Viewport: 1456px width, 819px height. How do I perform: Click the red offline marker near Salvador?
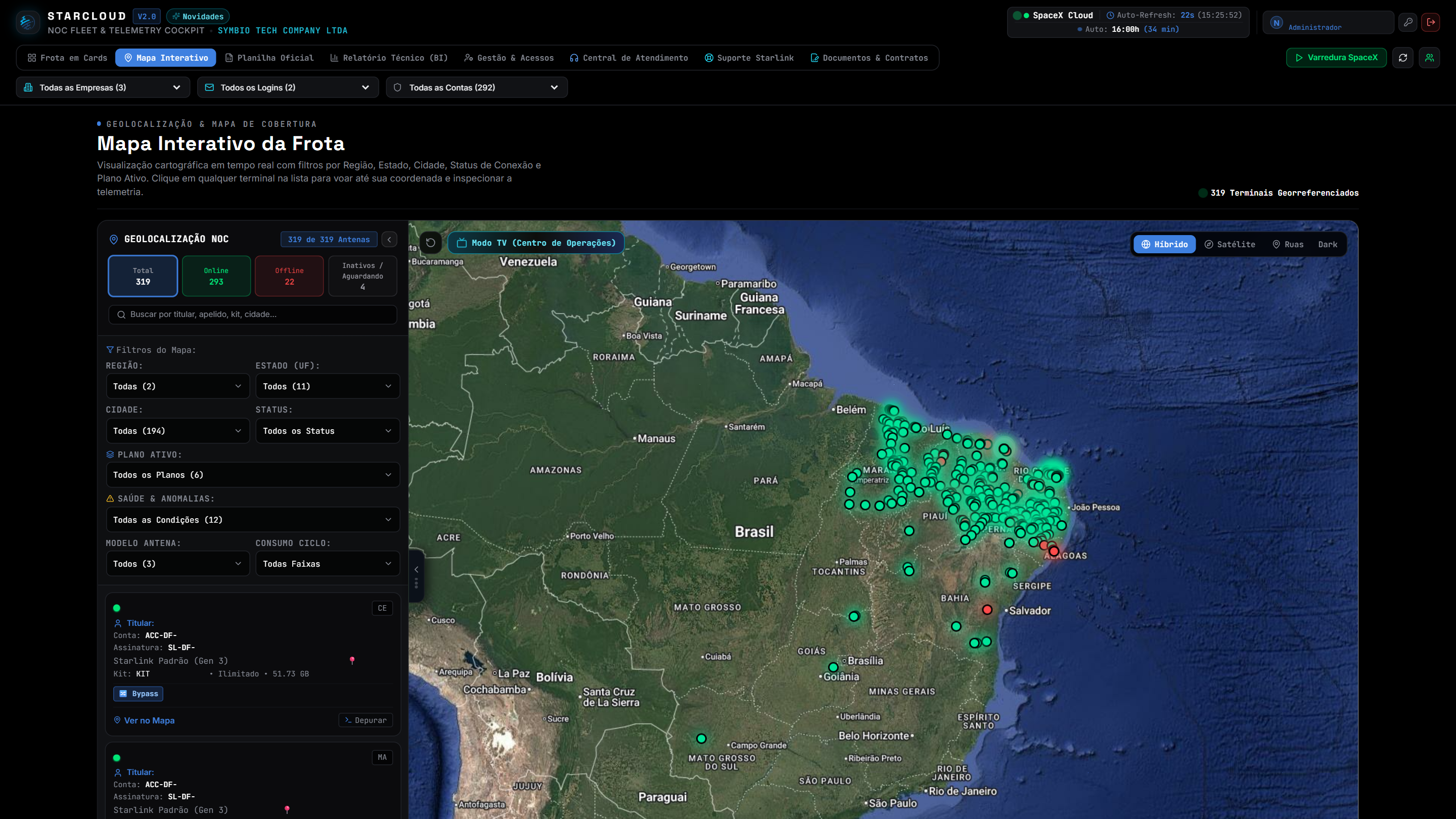pos(987,609)
